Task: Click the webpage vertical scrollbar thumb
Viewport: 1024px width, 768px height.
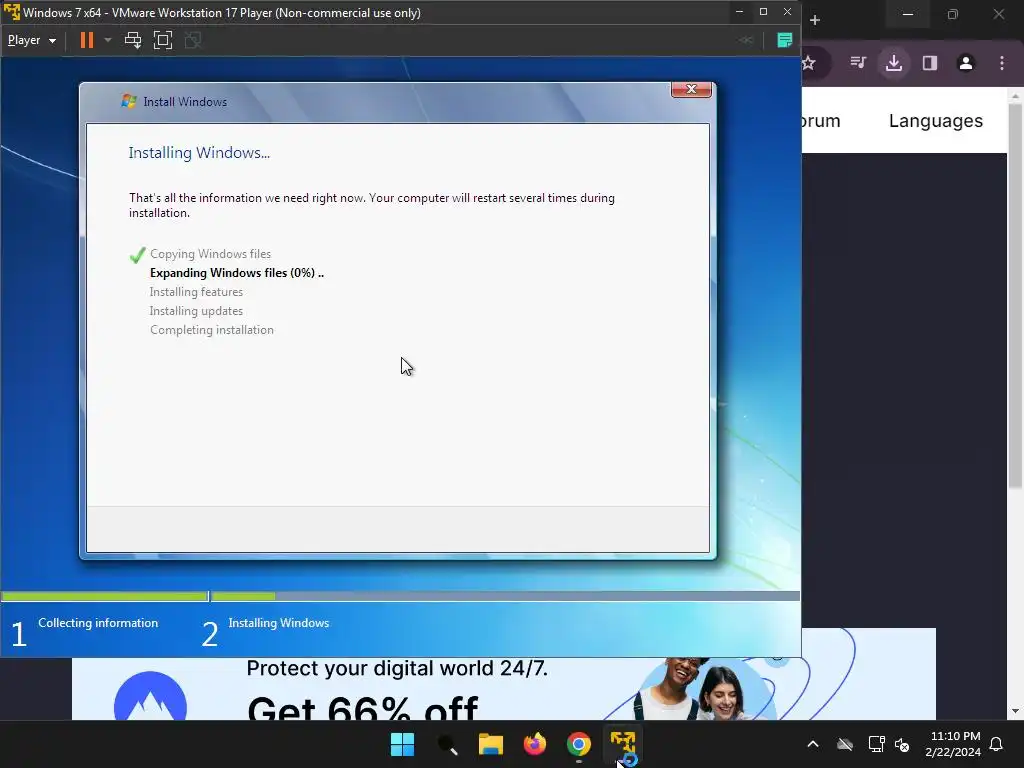Action: (x=1015, y=294)
